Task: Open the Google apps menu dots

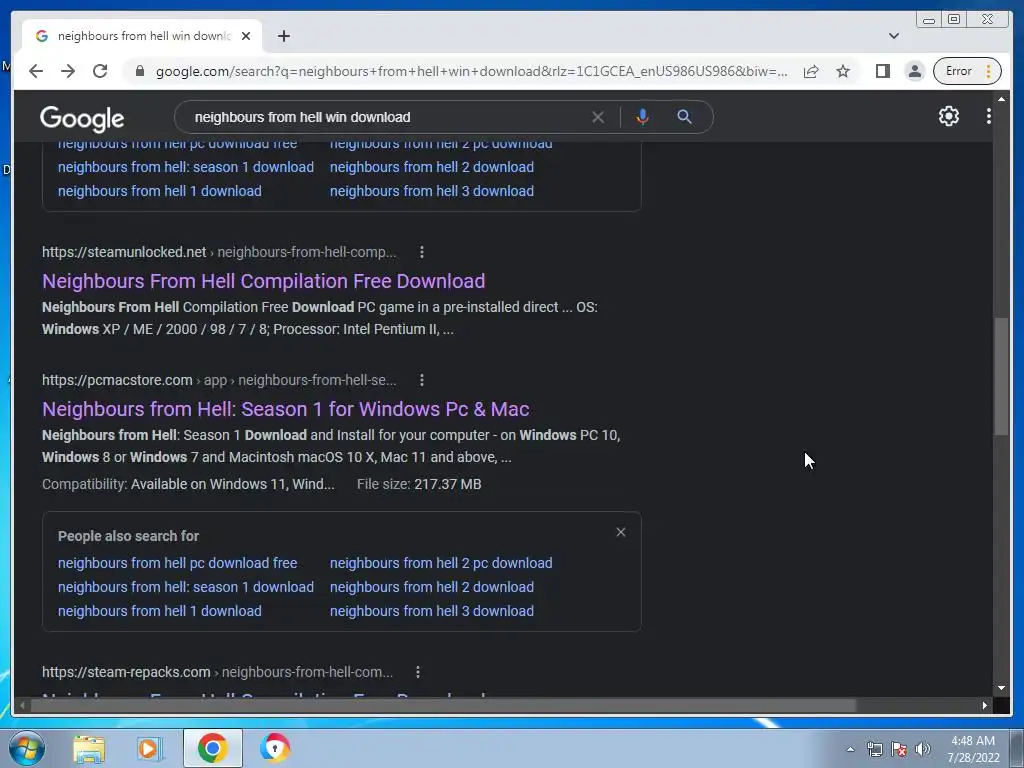Action: 989,116
